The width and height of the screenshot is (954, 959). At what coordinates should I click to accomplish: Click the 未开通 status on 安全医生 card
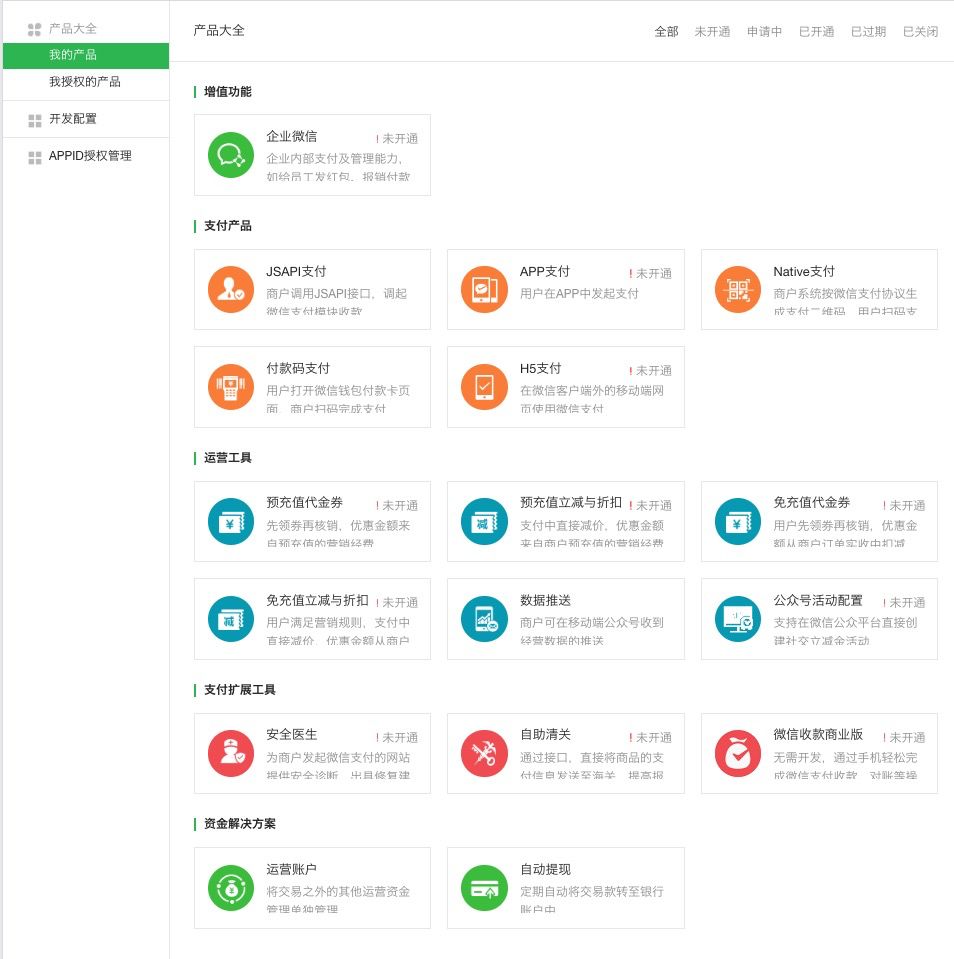[396, 738]
